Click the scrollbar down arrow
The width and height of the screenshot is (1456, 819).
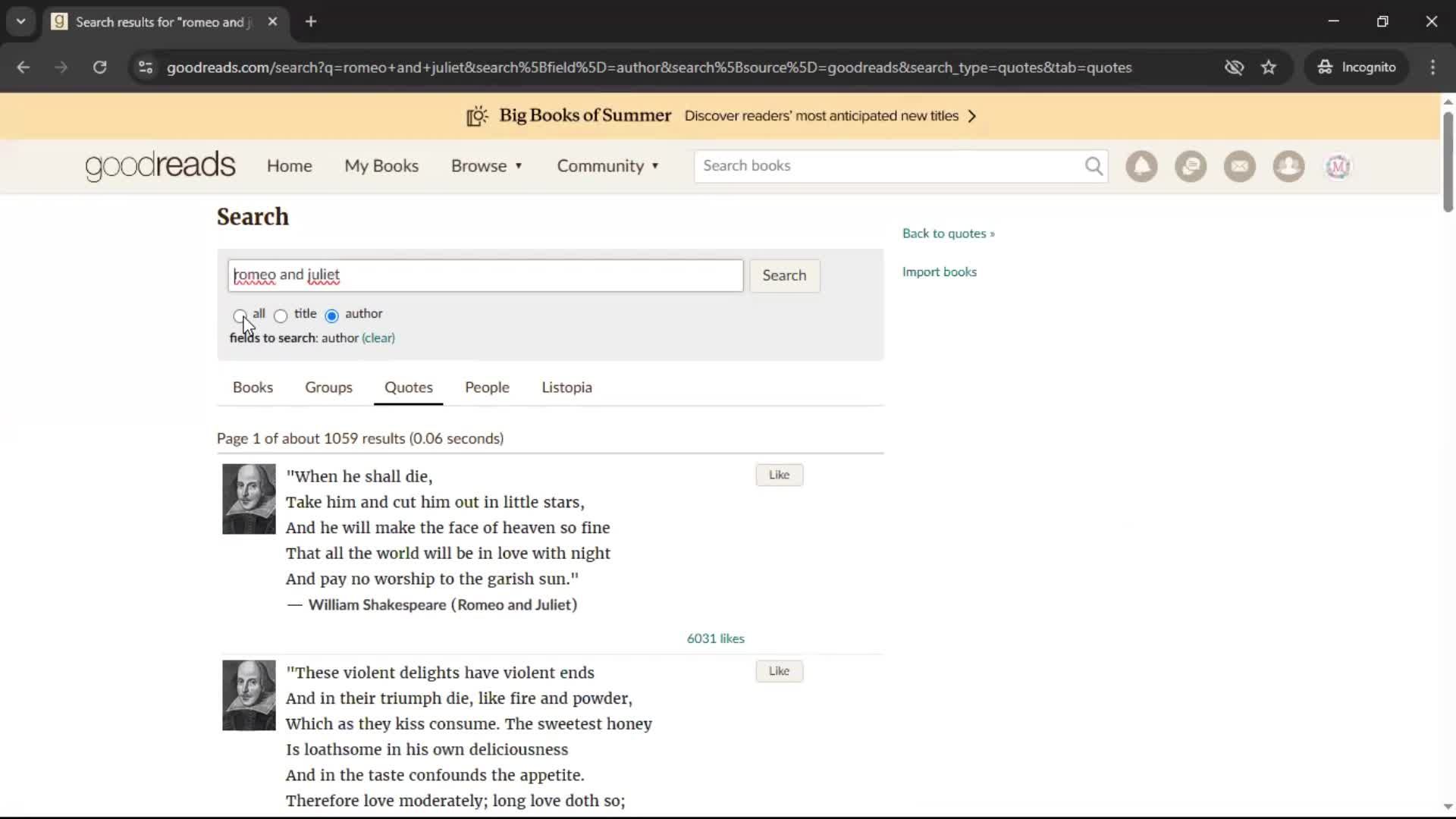tap(1448, 807)
